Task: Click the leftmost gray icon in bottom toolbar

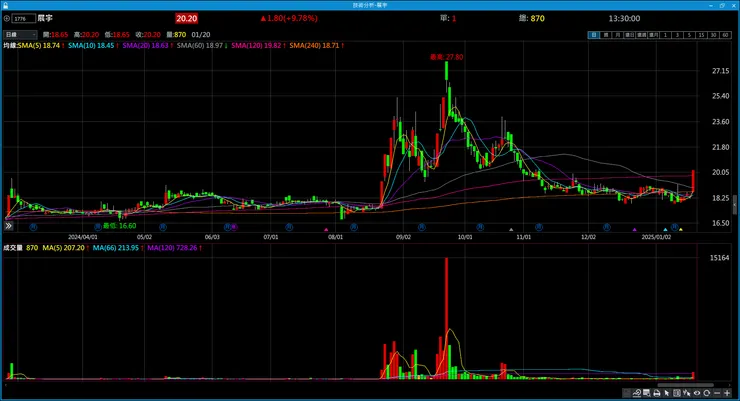Action: click(x=626, y=393)
